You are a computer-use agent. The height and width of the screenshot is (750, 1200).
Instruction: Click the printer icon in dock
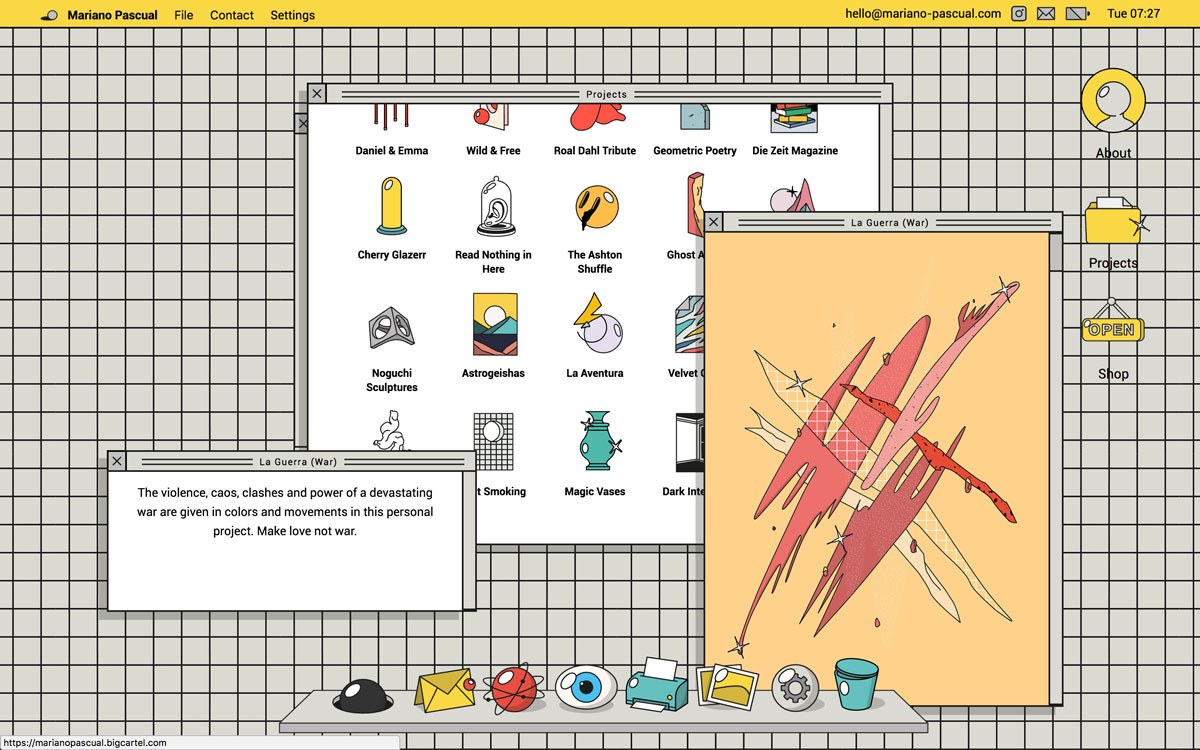[656, 685]
